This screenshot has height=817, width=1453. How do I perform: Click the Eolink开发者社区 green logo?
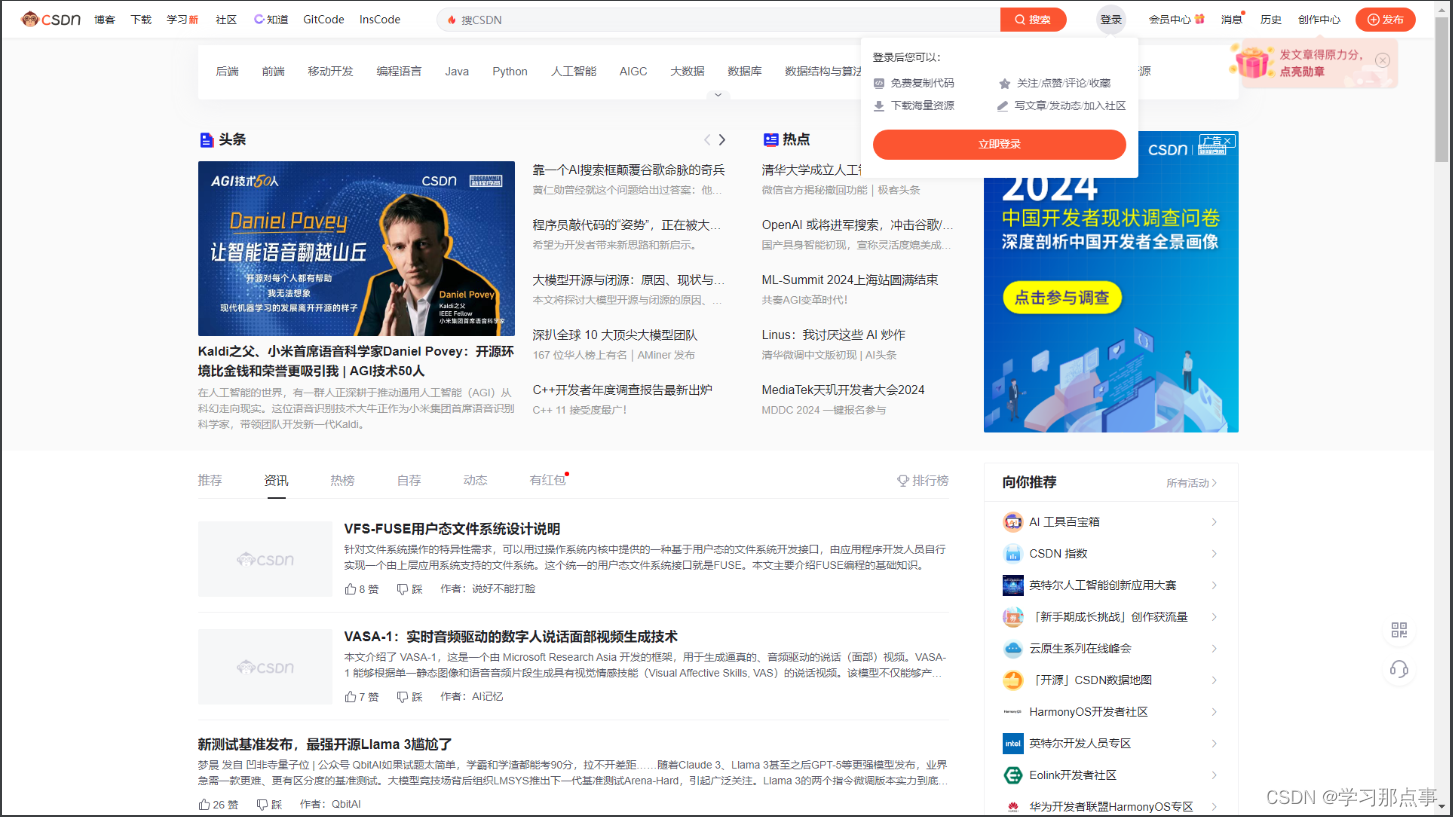[1012, 775]
